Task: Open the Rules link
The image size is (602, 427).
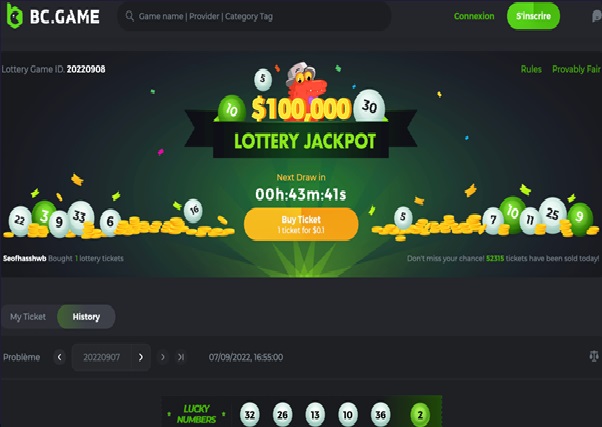Action: [531, 69]
